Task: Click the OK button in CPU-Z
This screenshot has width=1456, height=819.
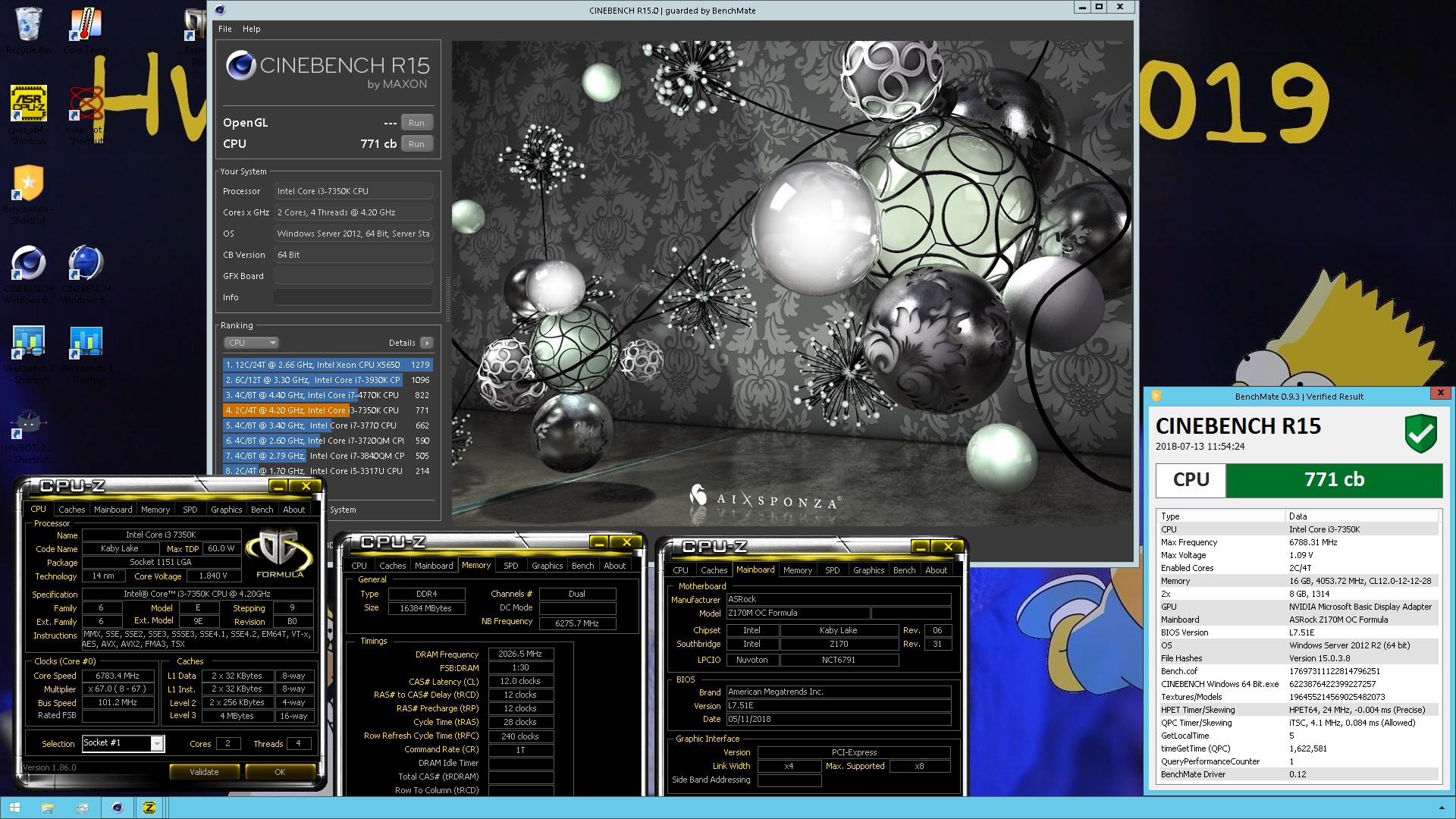Action: coord(280,772)
